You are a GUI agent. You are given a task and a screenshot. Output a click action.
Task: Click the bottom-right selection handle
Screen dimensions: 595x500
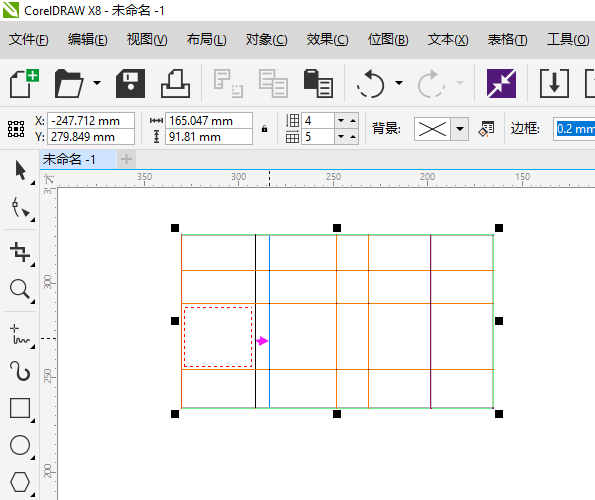click(499, 414)
